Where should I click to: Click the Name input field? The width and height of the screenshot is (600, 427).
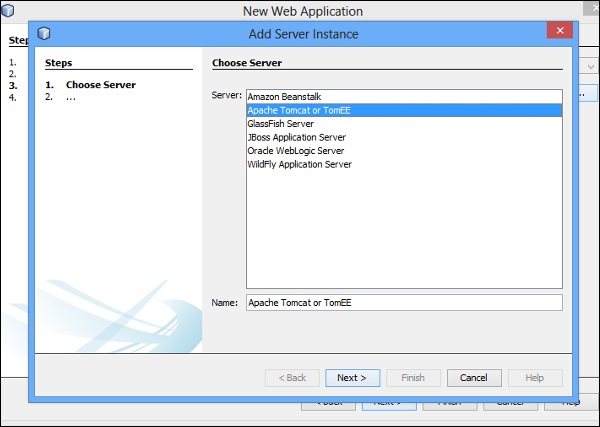[404, 303]
